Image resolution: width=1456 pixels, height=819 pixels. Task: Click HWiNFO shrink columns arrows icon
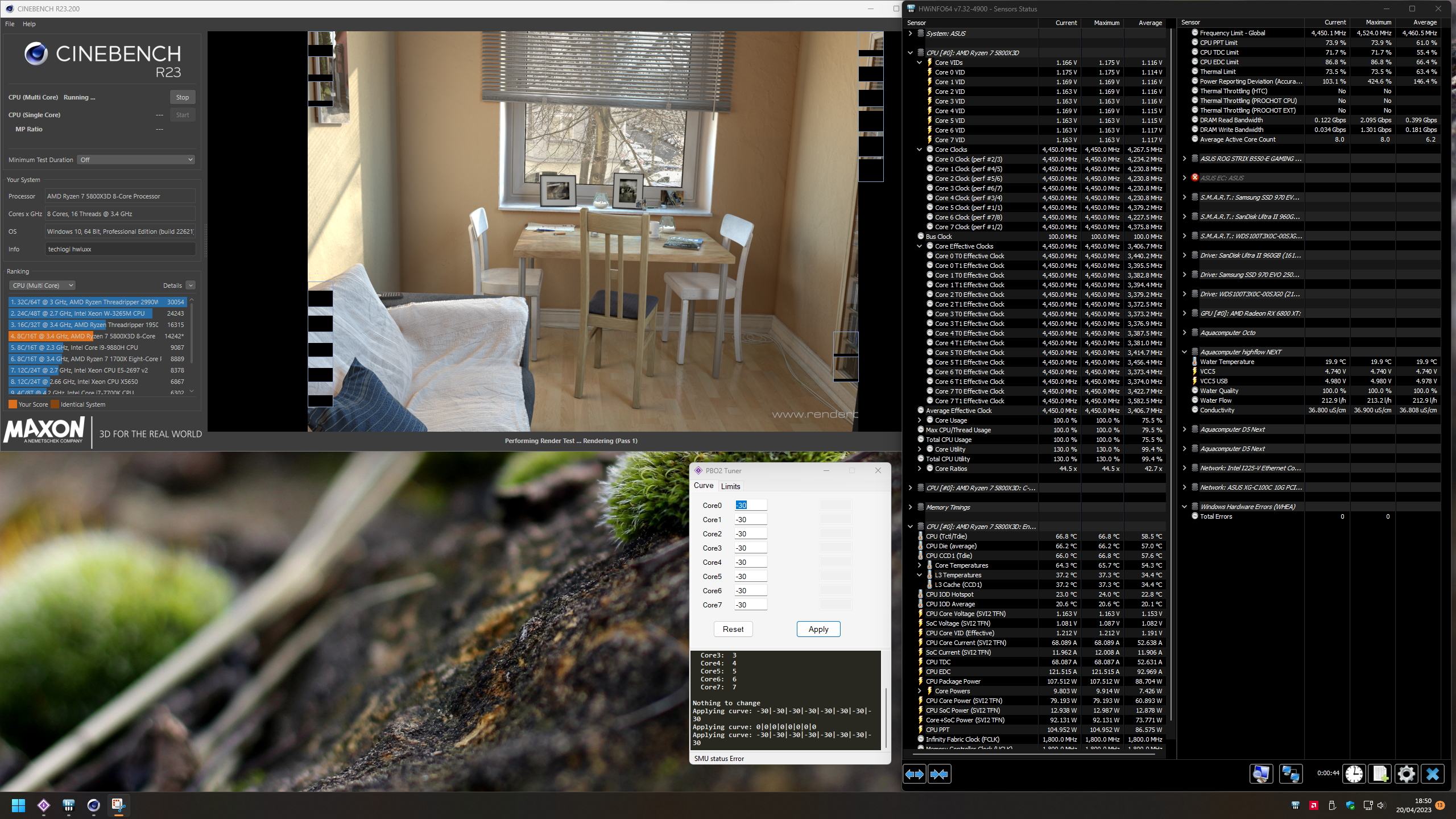(x=939, y=774)
